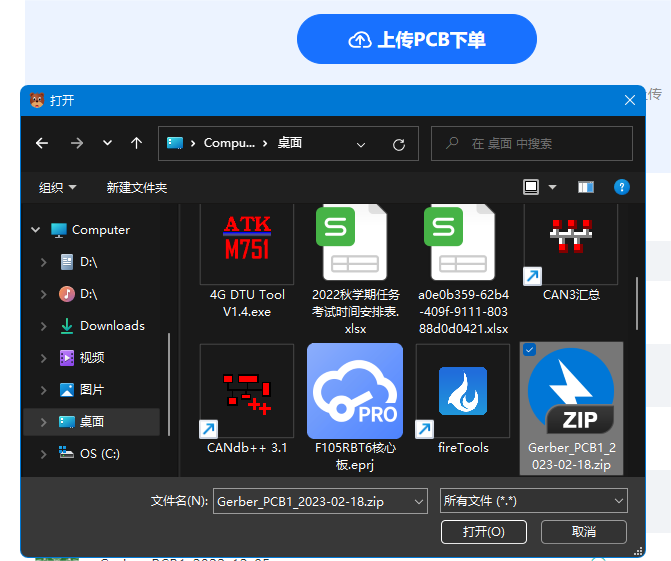Open view options dropdown arrow
Viewport: 671px width, 561px height.
click(552, 187)
